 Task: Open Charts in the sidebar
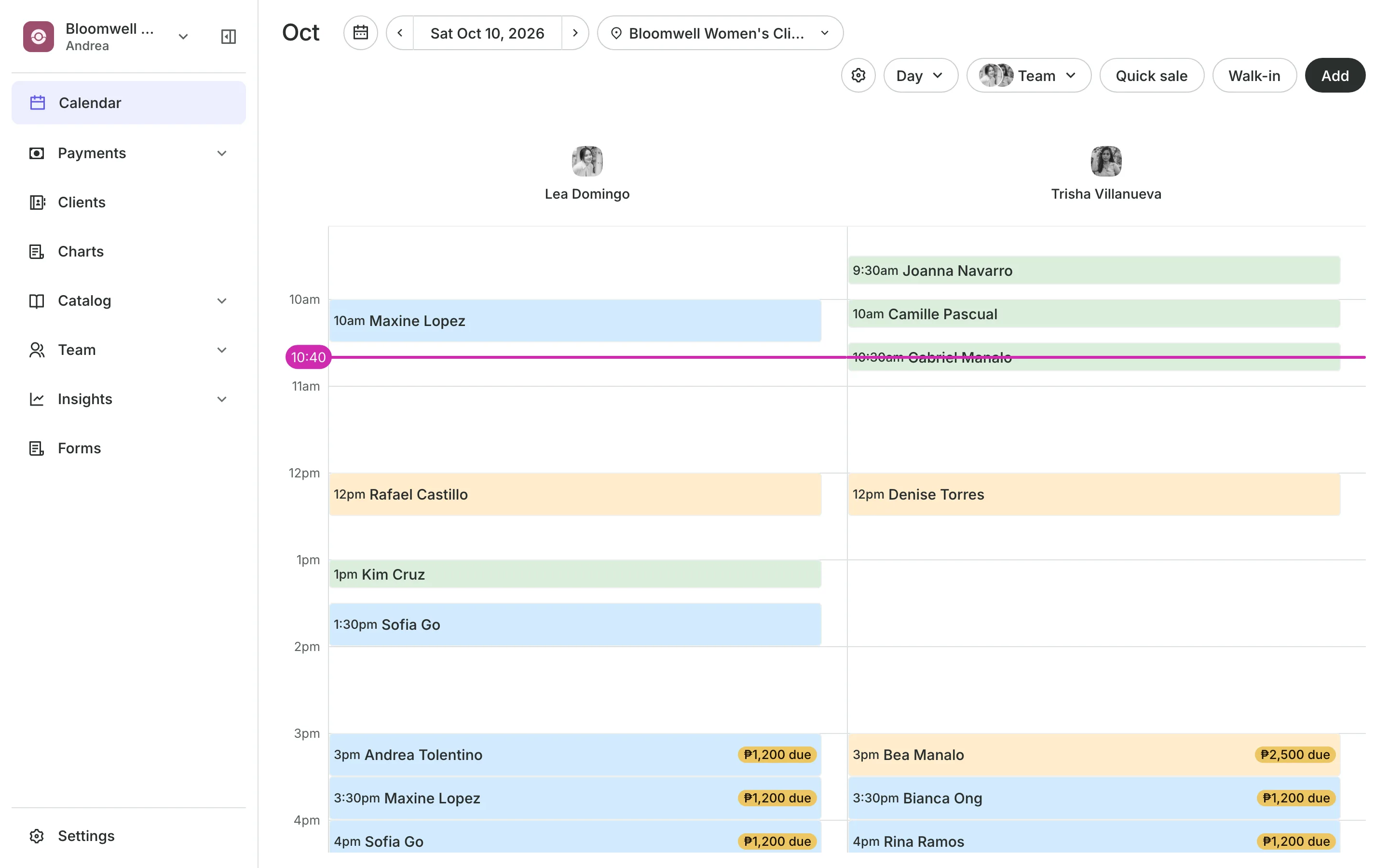[129, 251]
